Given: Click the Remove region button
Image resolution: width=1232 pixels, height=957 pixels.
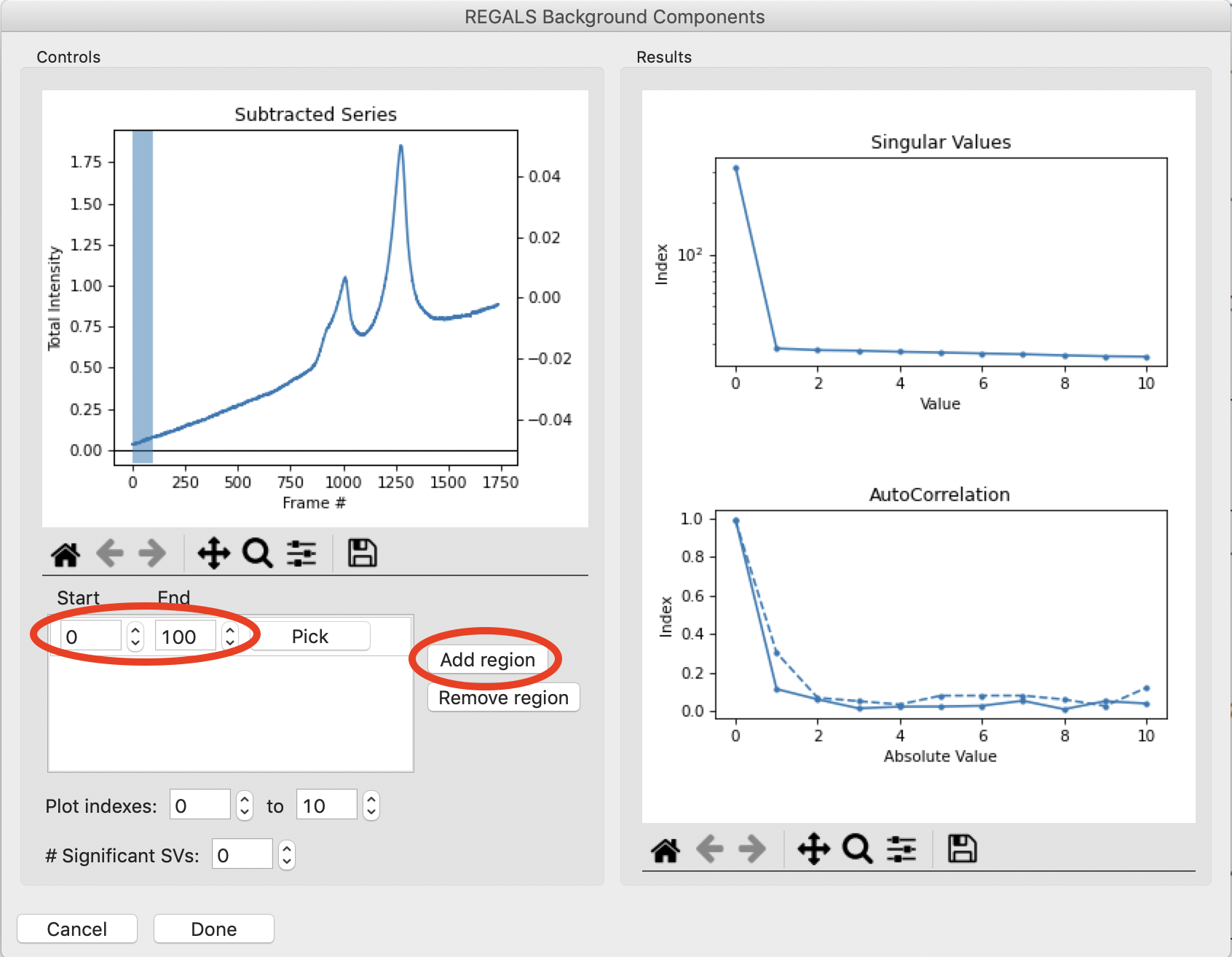Looking at the screenshot, I should point(503,698).
